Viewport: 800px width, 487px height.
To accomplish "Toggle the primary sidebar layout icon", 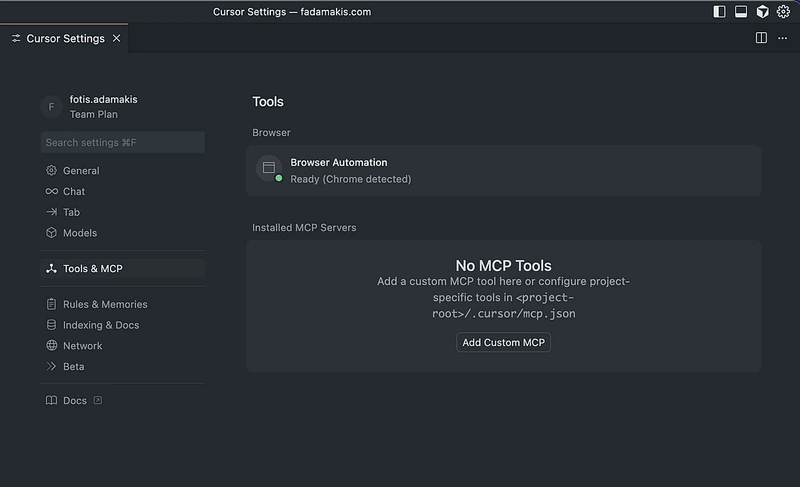I will (x=719, y=12).
